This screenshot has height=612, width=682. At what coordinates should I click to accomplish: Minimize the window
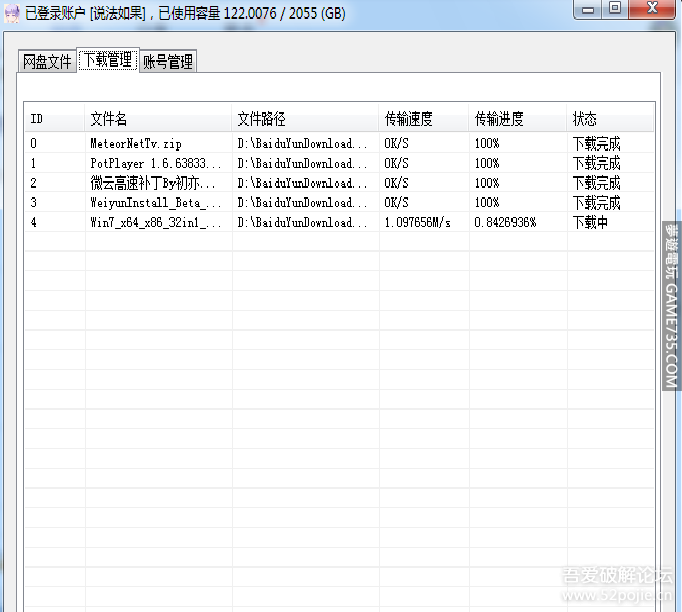point(588,9)
